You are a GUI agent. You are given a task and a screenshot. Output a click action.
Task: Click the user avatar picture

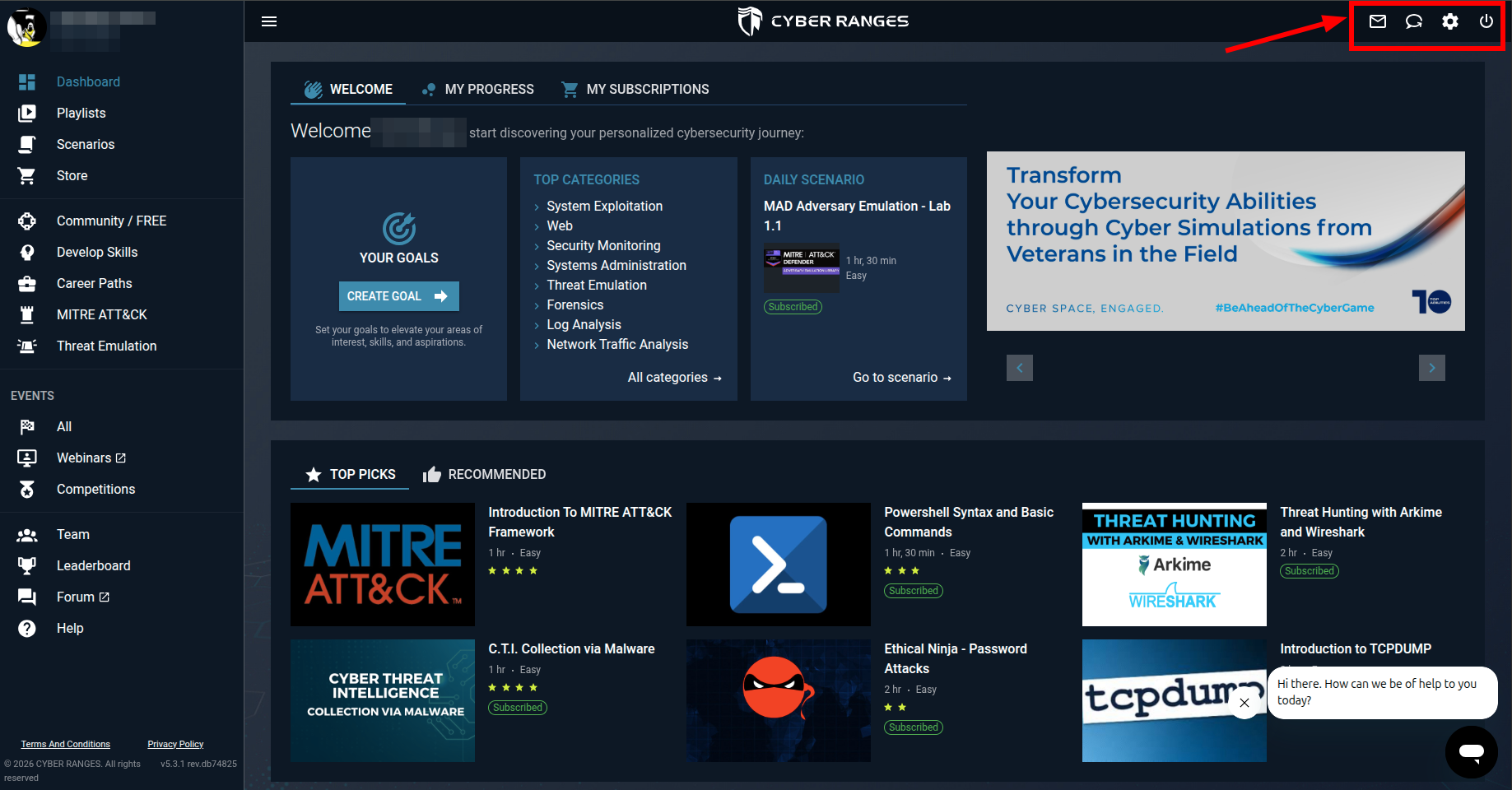[26, 28]
